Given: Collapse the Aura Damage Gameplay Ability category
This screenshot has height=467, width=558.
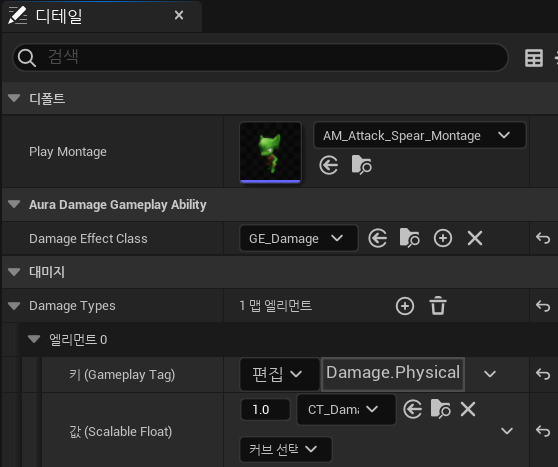Looking at the screenshot, I should tap(14, 204).
